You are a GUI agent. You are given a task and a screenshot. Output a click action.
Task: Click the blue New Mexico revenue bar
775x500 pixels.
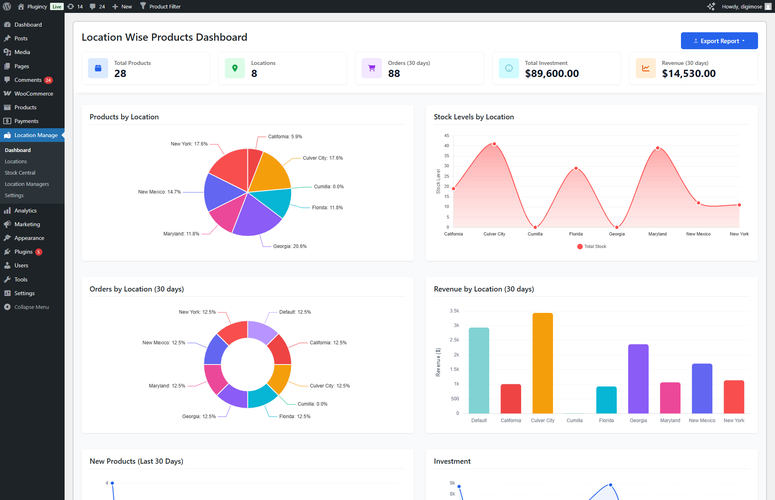tap(702, 389)
